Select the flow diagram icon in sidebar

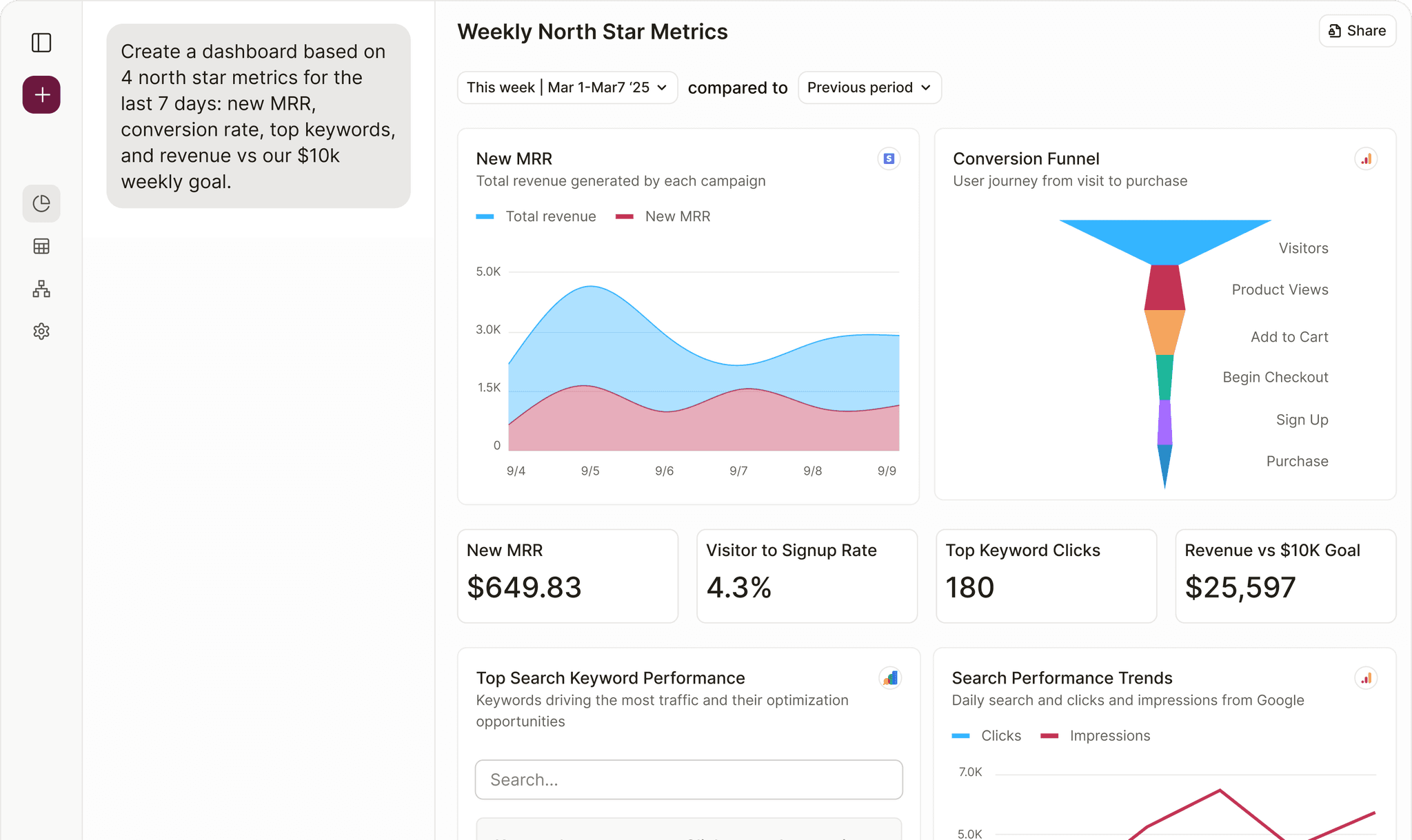[41, 289]
